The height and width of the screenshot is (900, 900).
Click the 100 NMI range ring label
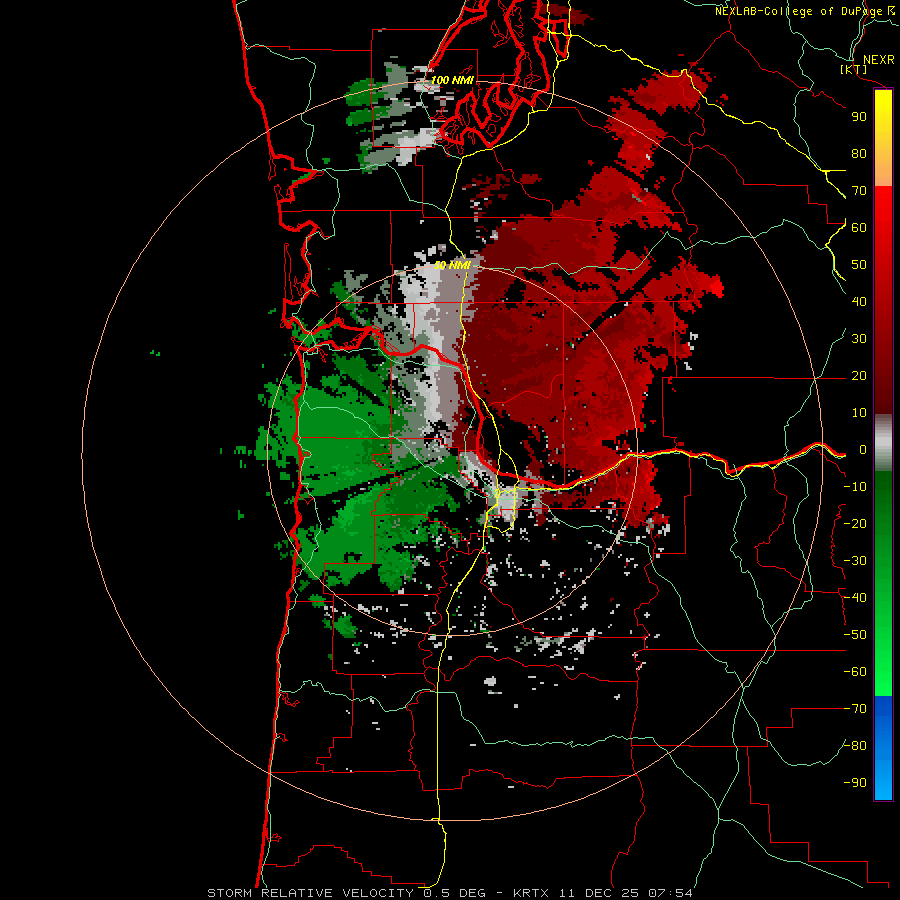pos(452,80)
